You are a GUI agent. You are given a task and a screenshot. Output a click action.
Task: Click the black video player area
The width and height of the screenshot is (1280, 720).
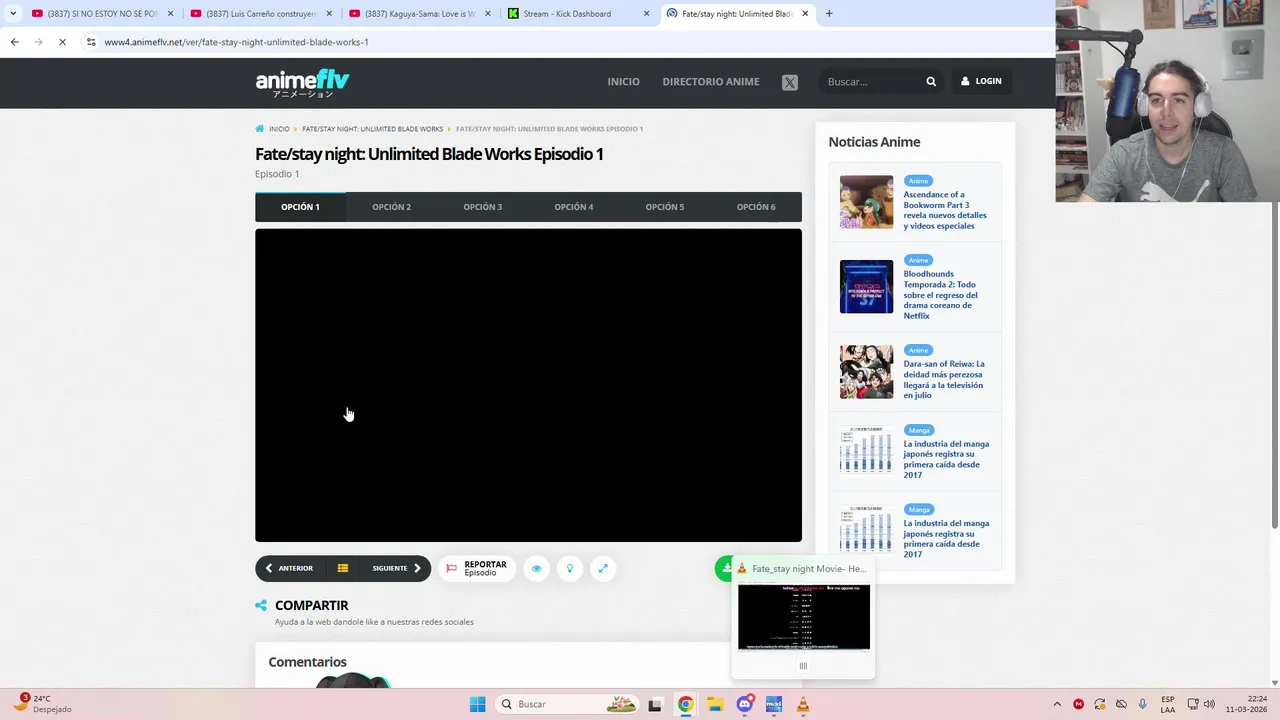(x=528, y=385)
